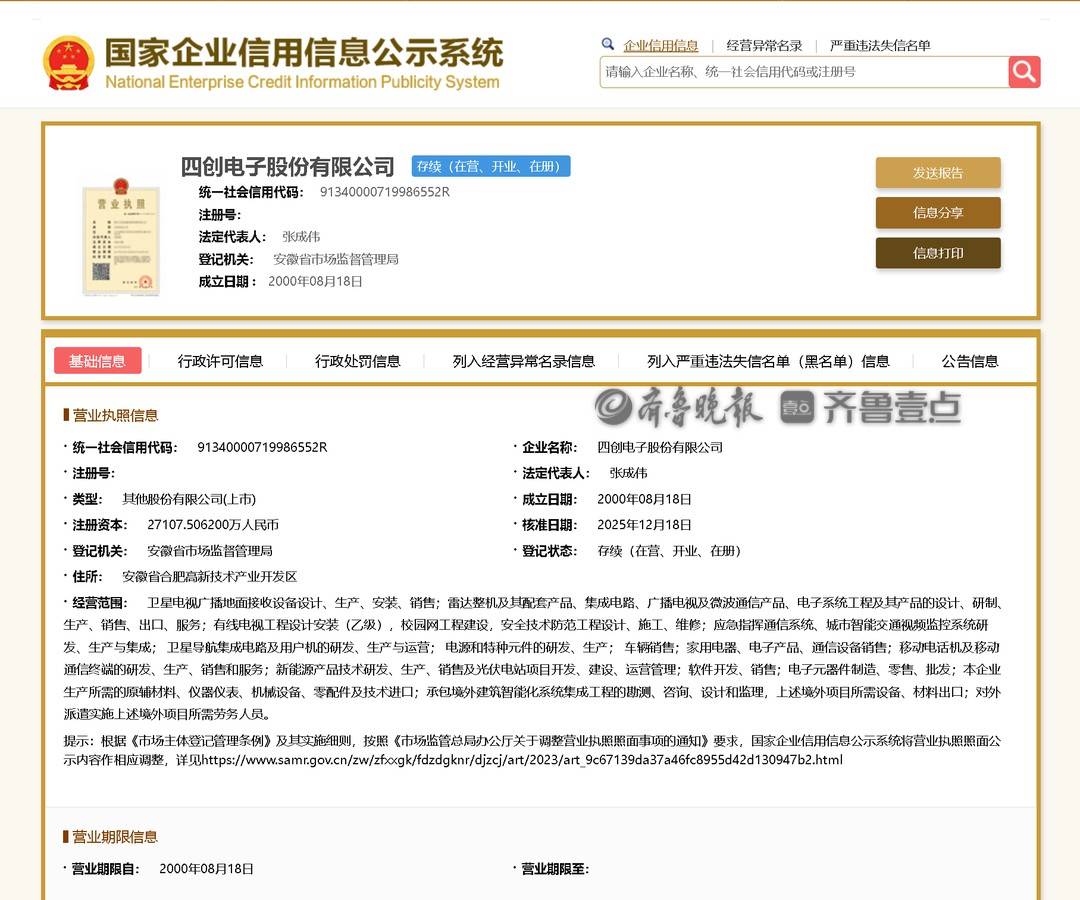Click the 信息分享 button
1080x900 pixels.
(x=937, y=212)
